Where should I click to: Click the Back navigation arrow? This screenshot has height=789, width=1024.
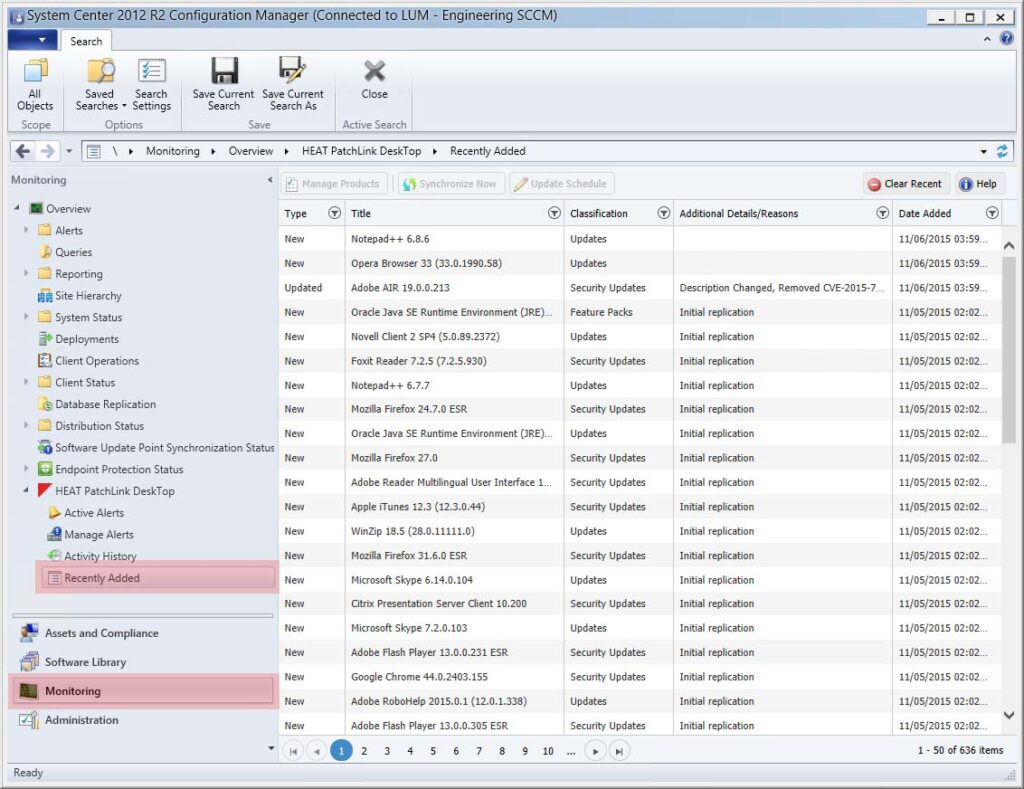pos(22,151)
